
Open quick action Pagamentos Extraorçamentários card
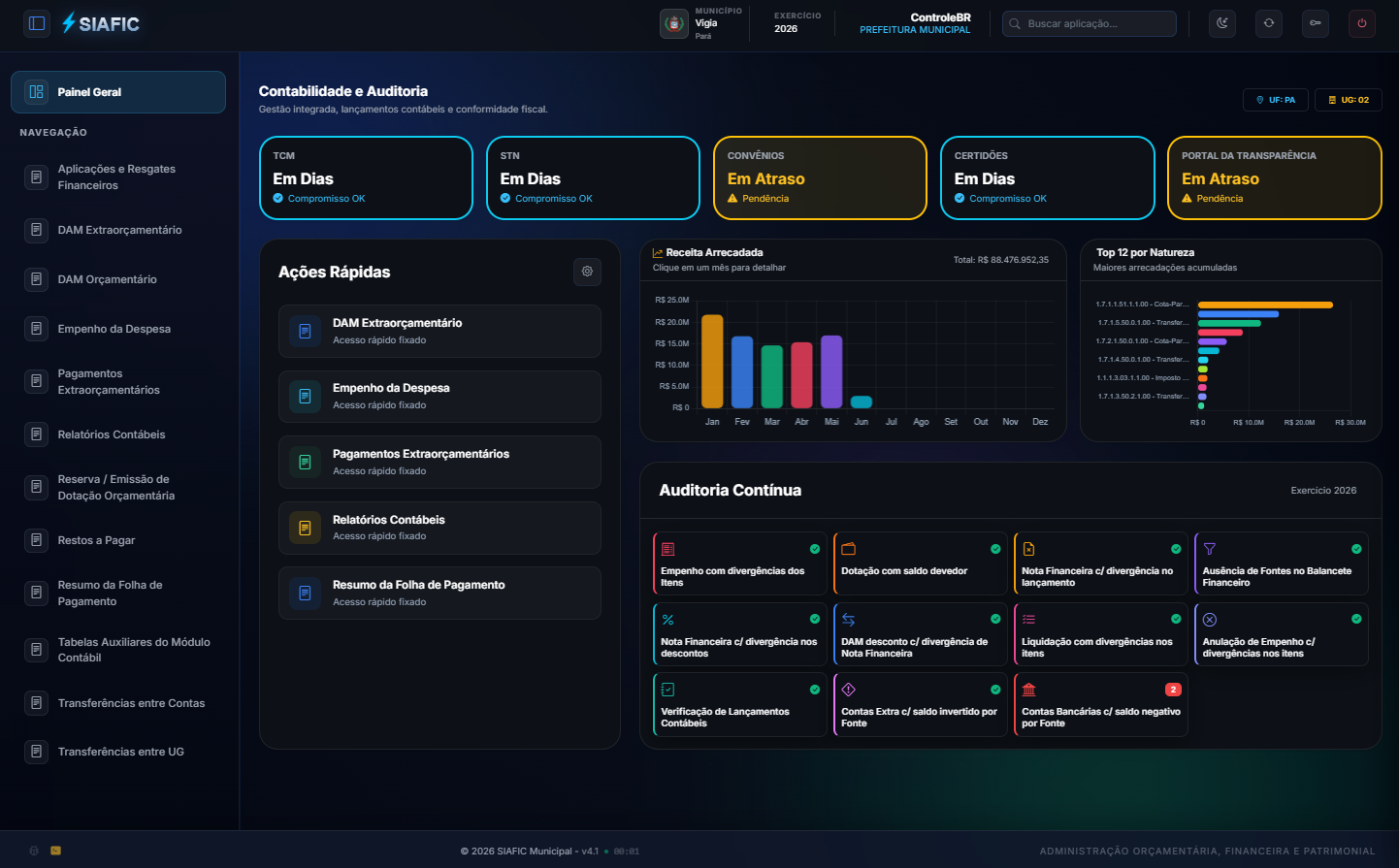(439, 463)
